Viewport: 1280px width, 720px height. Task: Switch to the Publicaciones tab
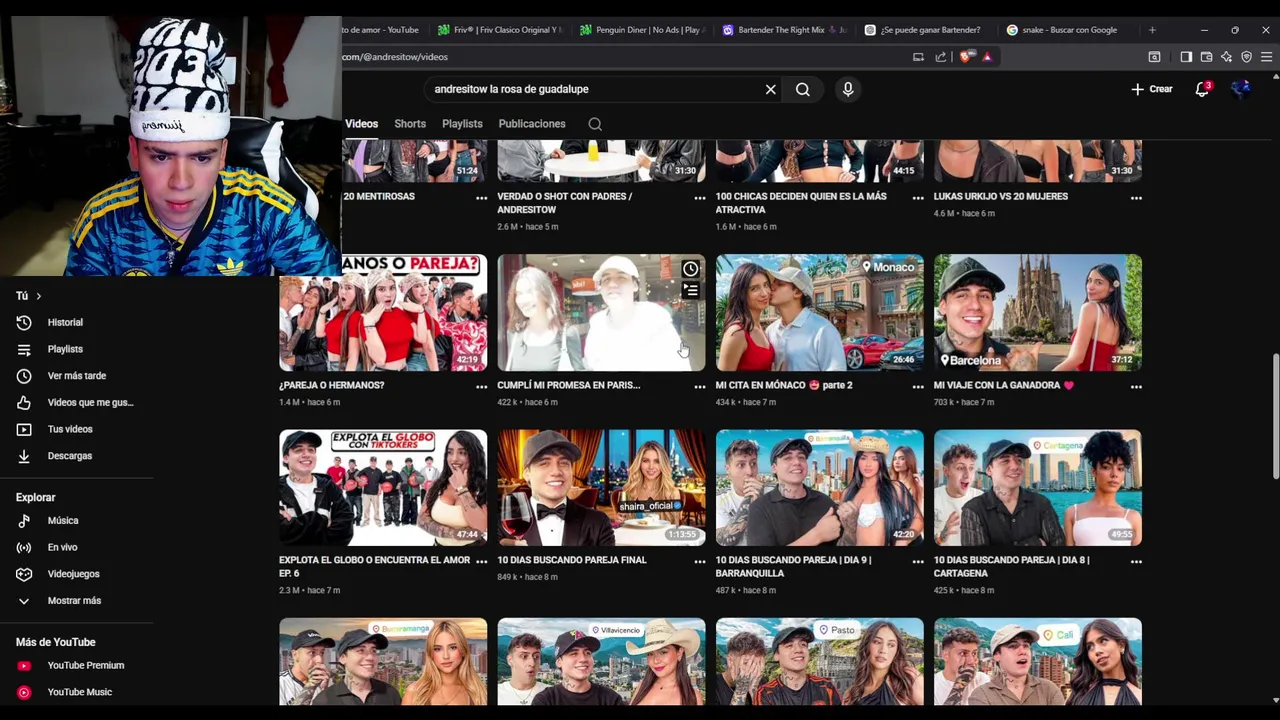pyautogui.click(x=532, y=124)
